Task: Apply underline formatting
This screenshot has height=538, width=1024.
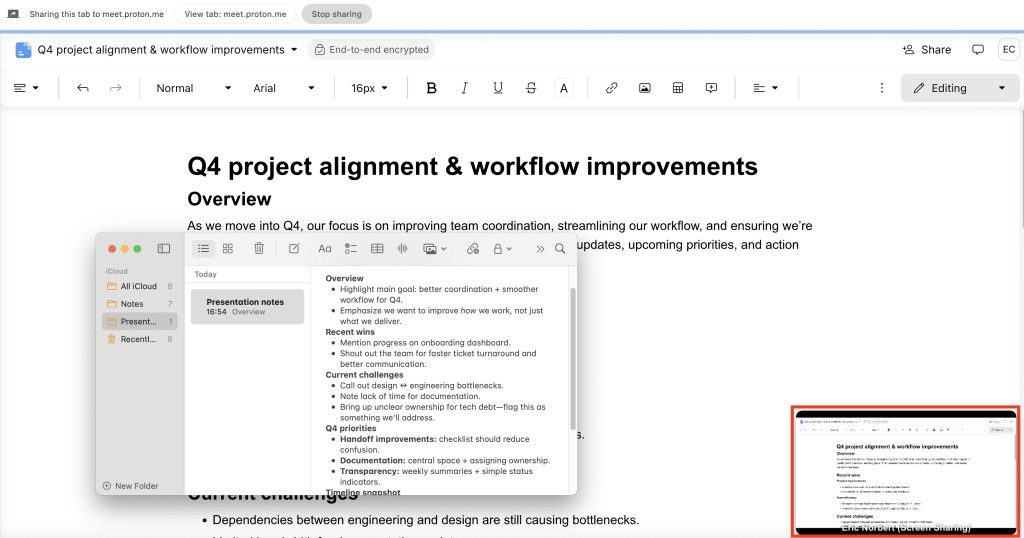Action: pos(498,88)
